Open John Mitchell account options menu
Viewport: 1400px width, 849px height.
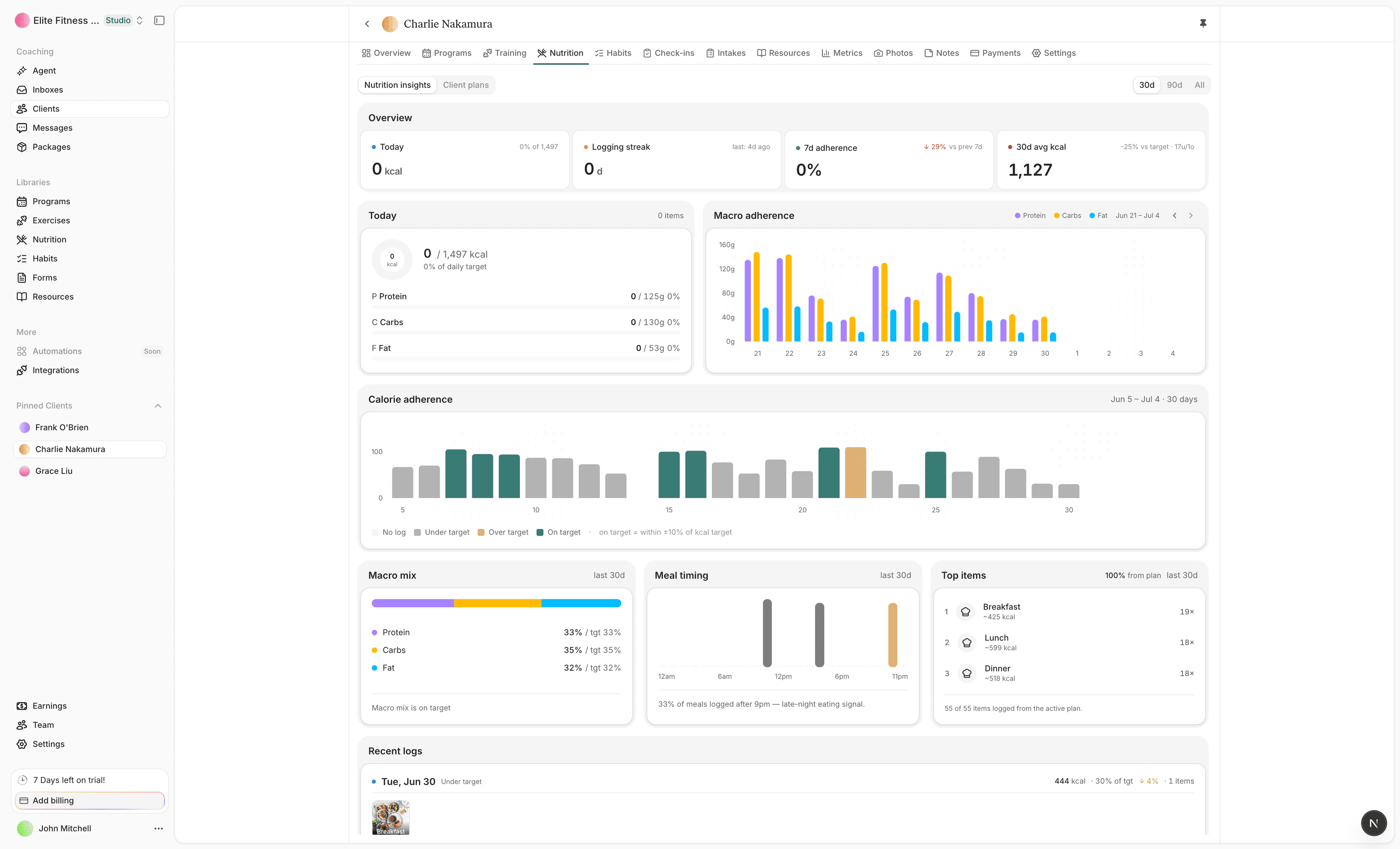click(x=159, y=829)
